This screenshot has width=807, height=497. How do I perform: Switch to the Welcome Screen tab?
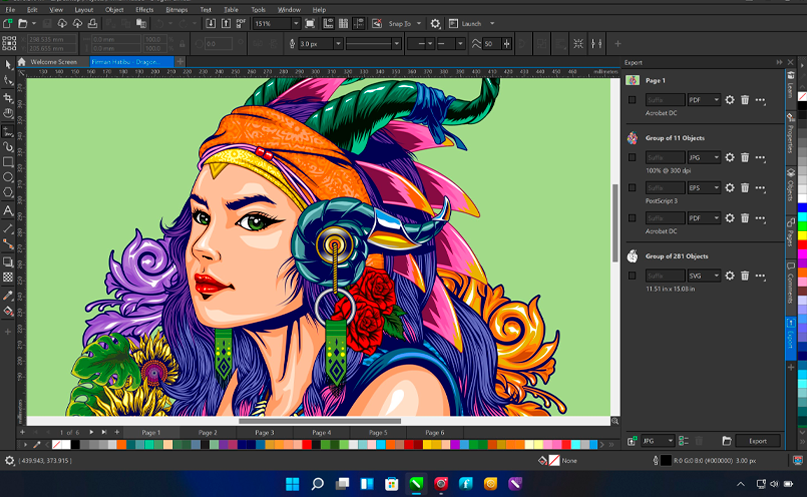point(54,62)
